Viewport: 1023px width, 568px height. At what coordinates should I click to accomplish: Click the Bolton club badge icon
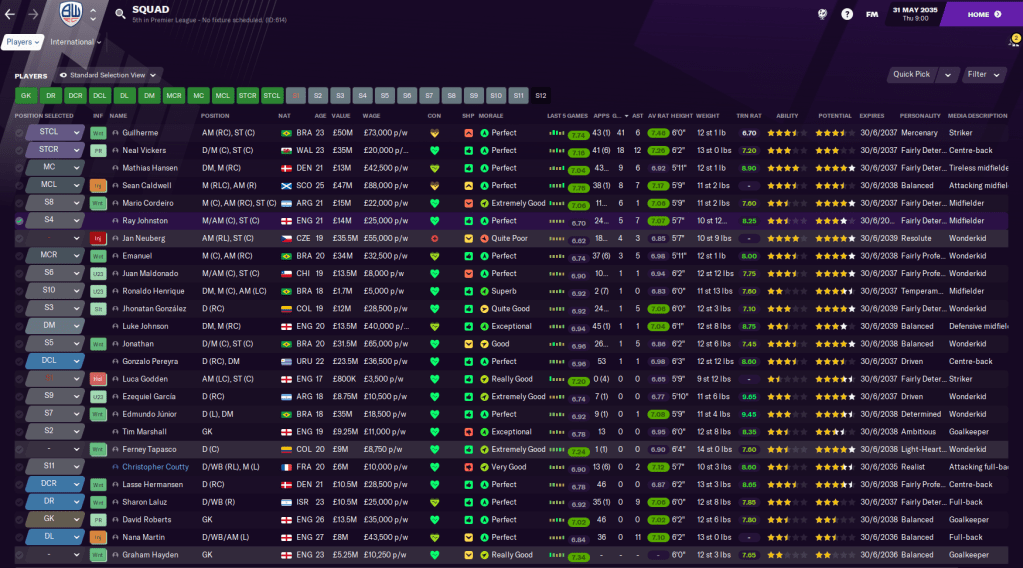point(70,14)
